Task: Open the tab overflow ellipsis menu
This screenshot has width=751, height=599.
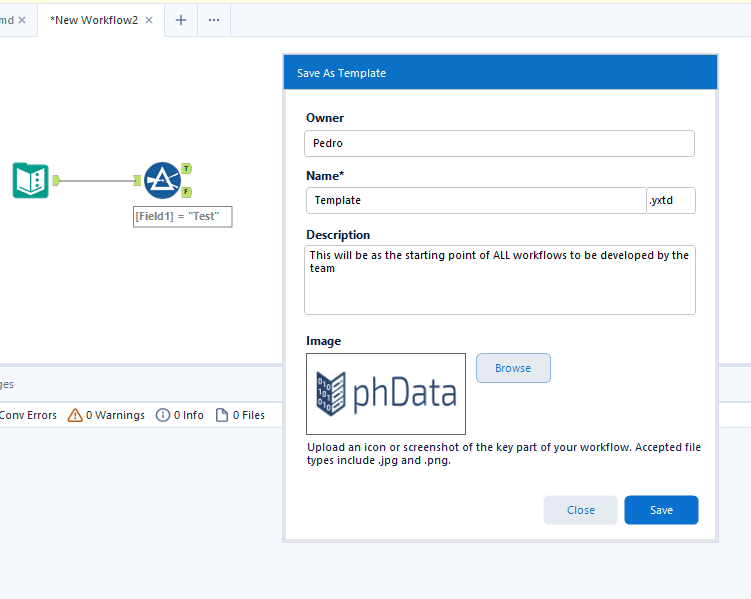Action: click(x=214, y=20)
